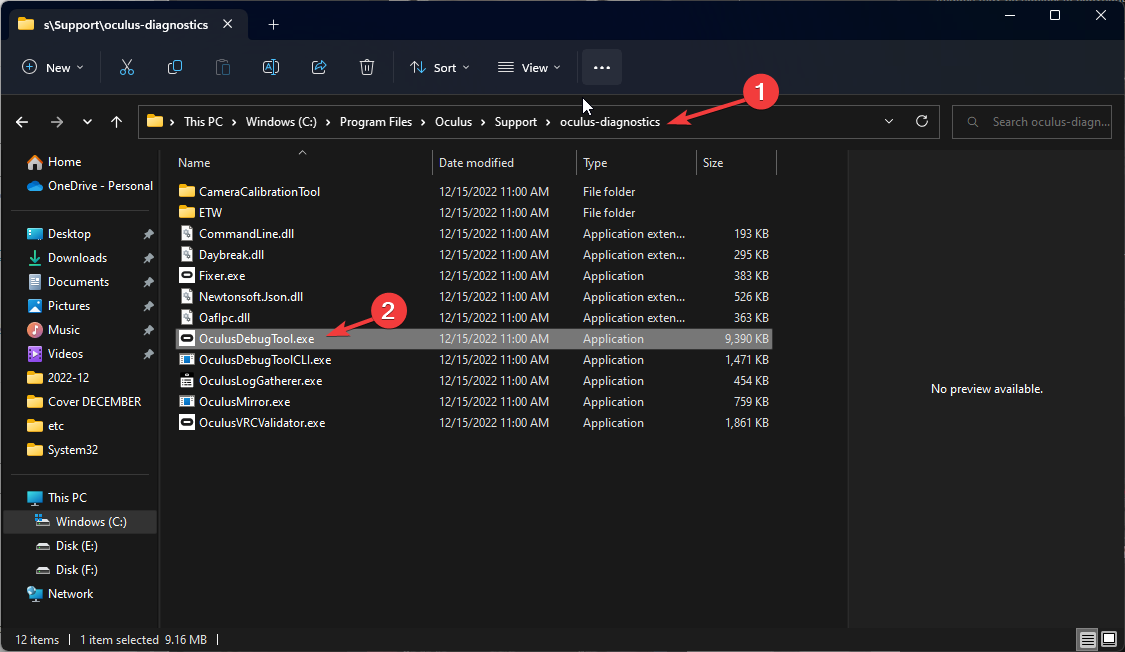The height and width of the screenshot is (652, 1125).
Task: Select the Fixer.exe file icon
Action: click(x=187, y=275)
